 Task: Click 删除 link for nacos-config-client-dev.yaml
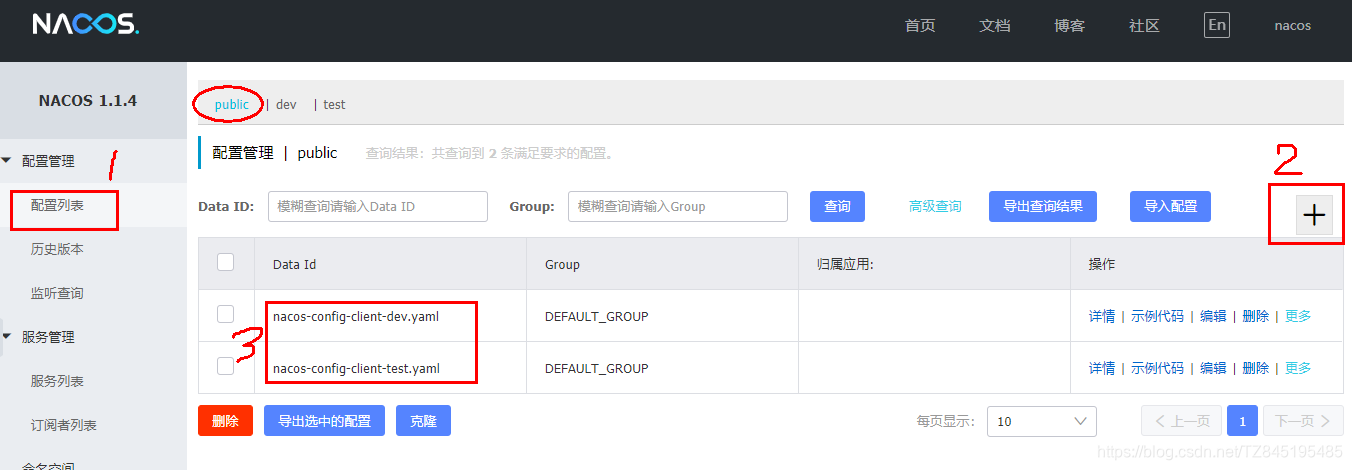pos(1256,316)
